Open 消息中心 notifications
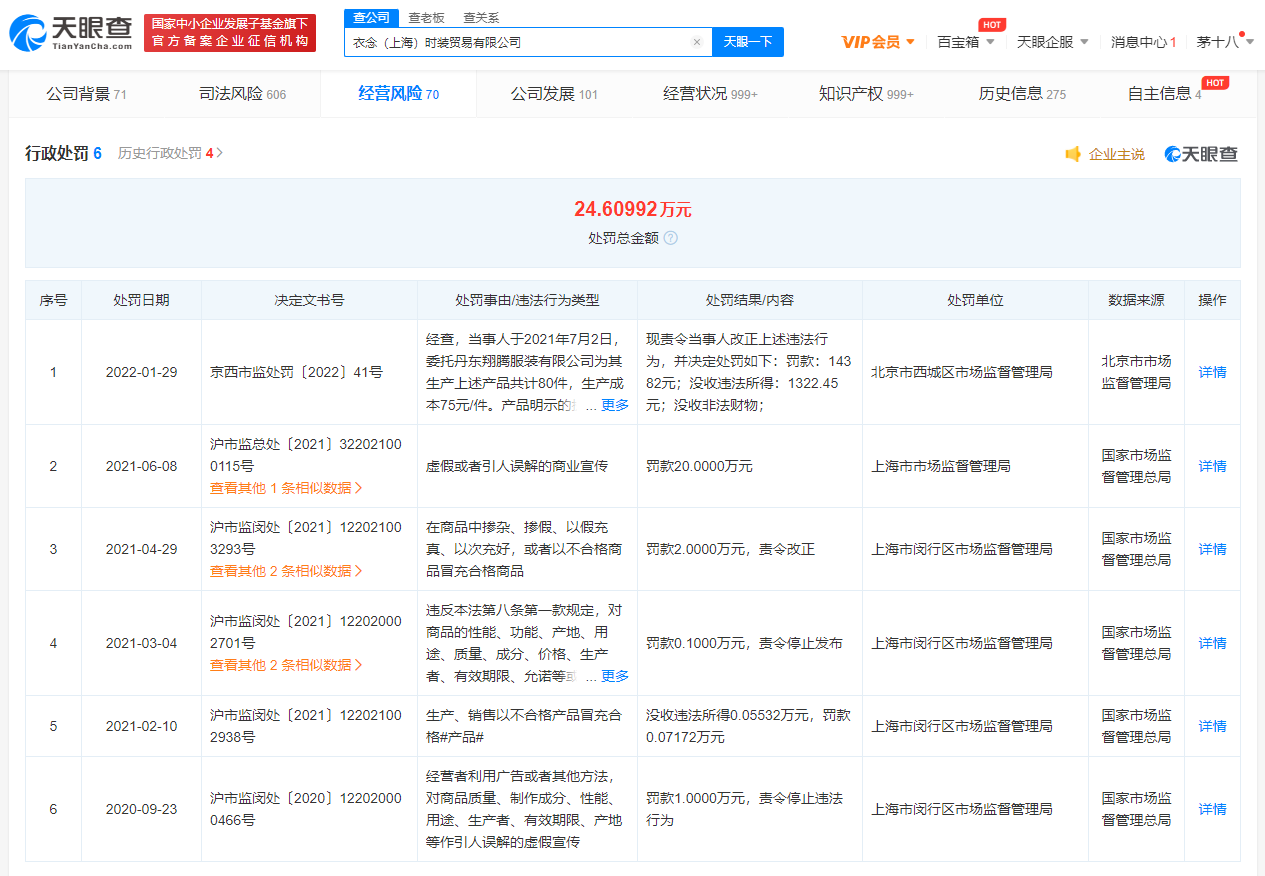The height and width of the screenshot is (876, 1265). [x=1143, y=42]
